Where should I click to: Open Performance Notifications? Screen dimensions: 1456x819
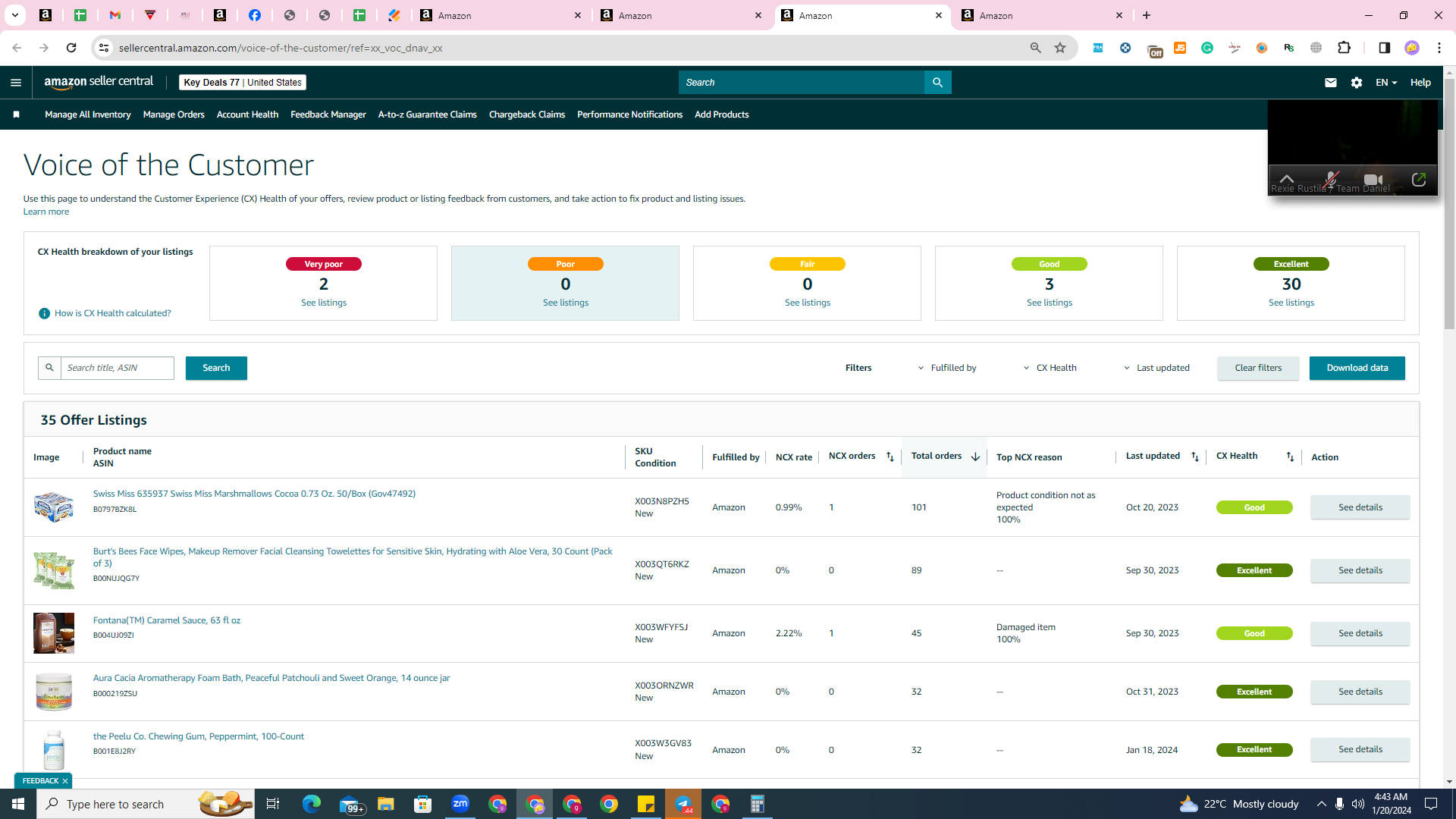(x=629, y=115)
